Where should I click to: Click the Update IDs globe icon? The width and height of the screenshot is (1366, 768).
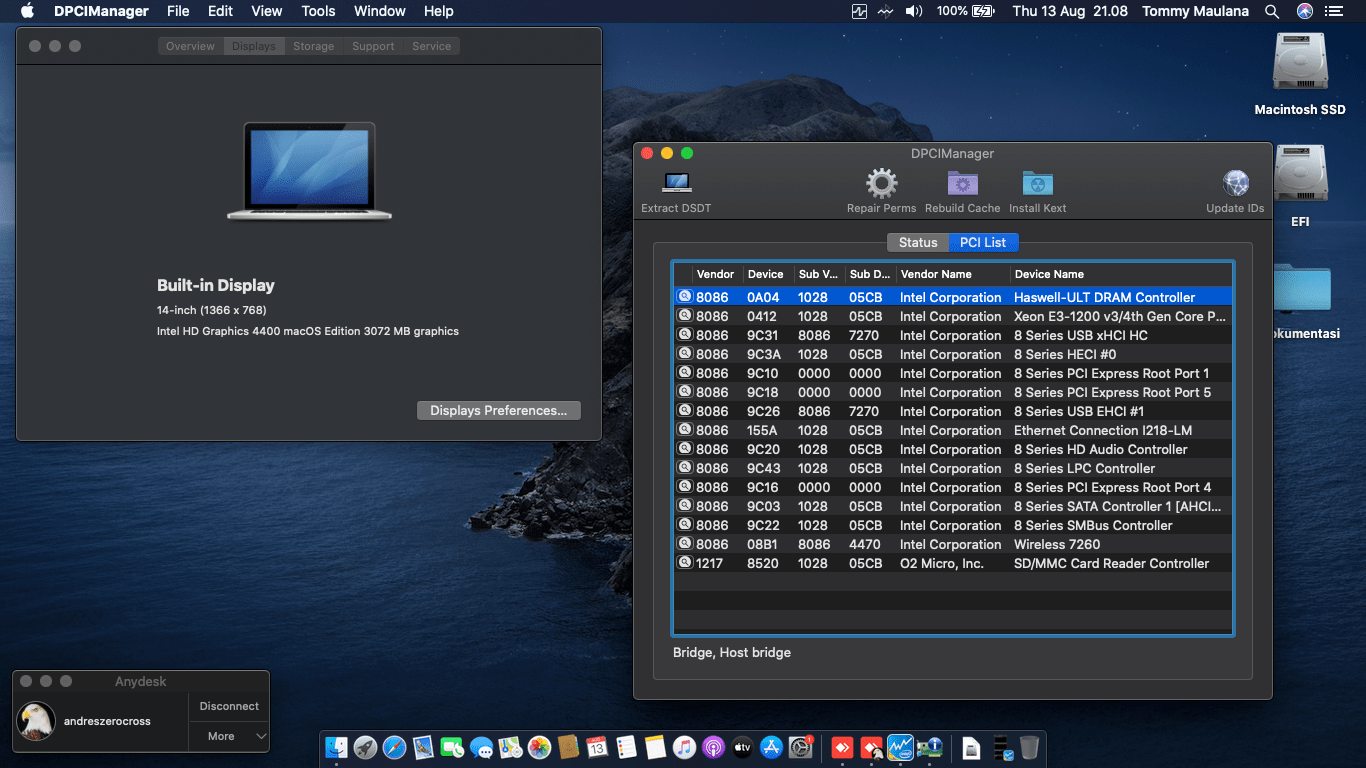click(1235, 184)
